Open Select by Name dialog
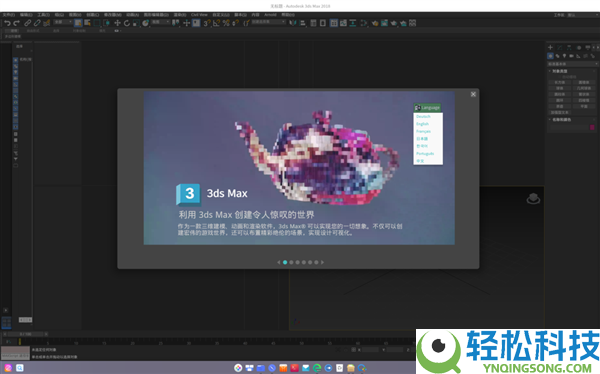Screen dimensions: 600x374 pos(87,23)
